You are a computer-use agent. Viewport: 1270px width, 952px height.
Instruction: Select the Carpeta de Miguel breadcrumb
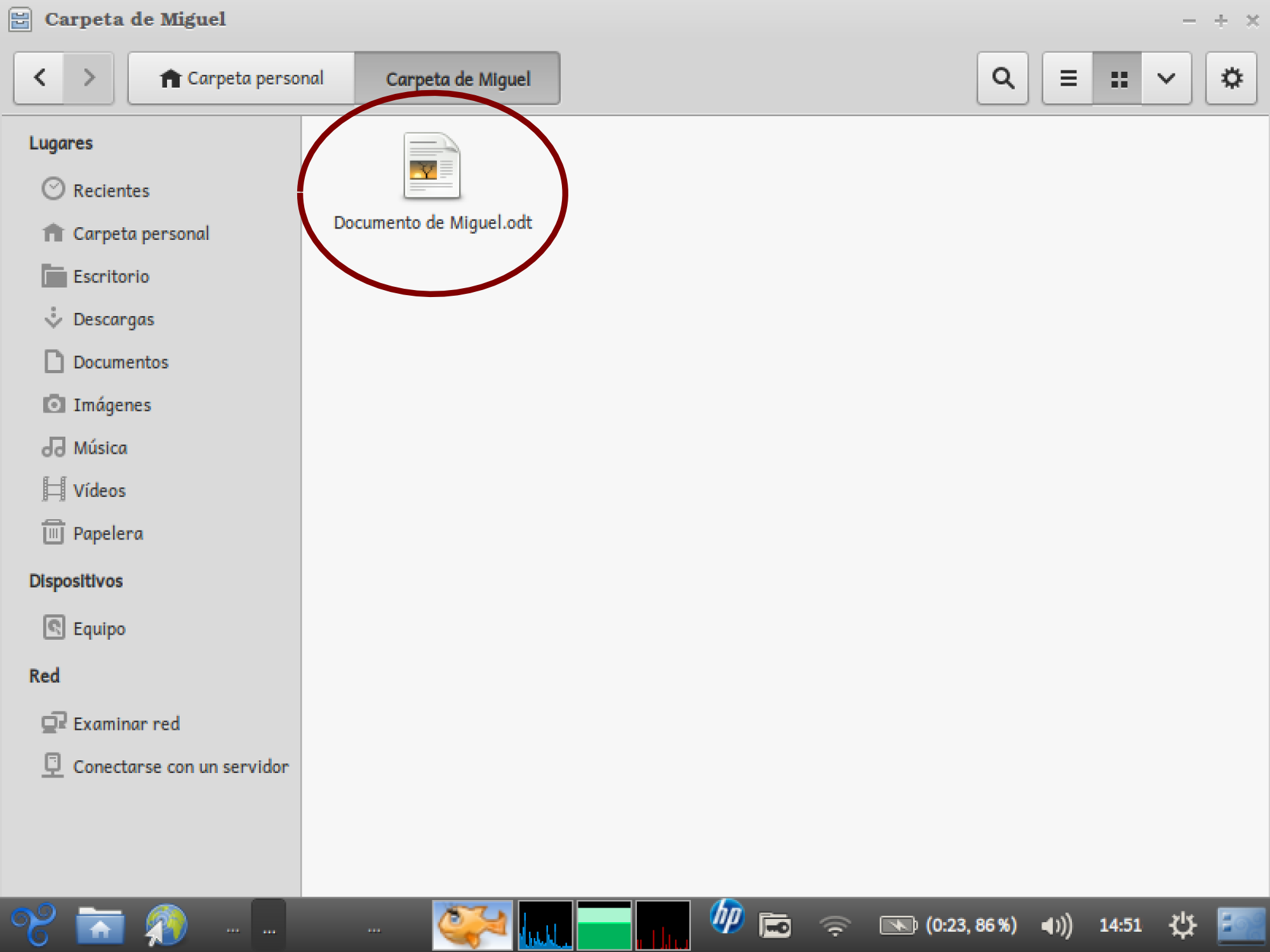[x=457, y=78]
